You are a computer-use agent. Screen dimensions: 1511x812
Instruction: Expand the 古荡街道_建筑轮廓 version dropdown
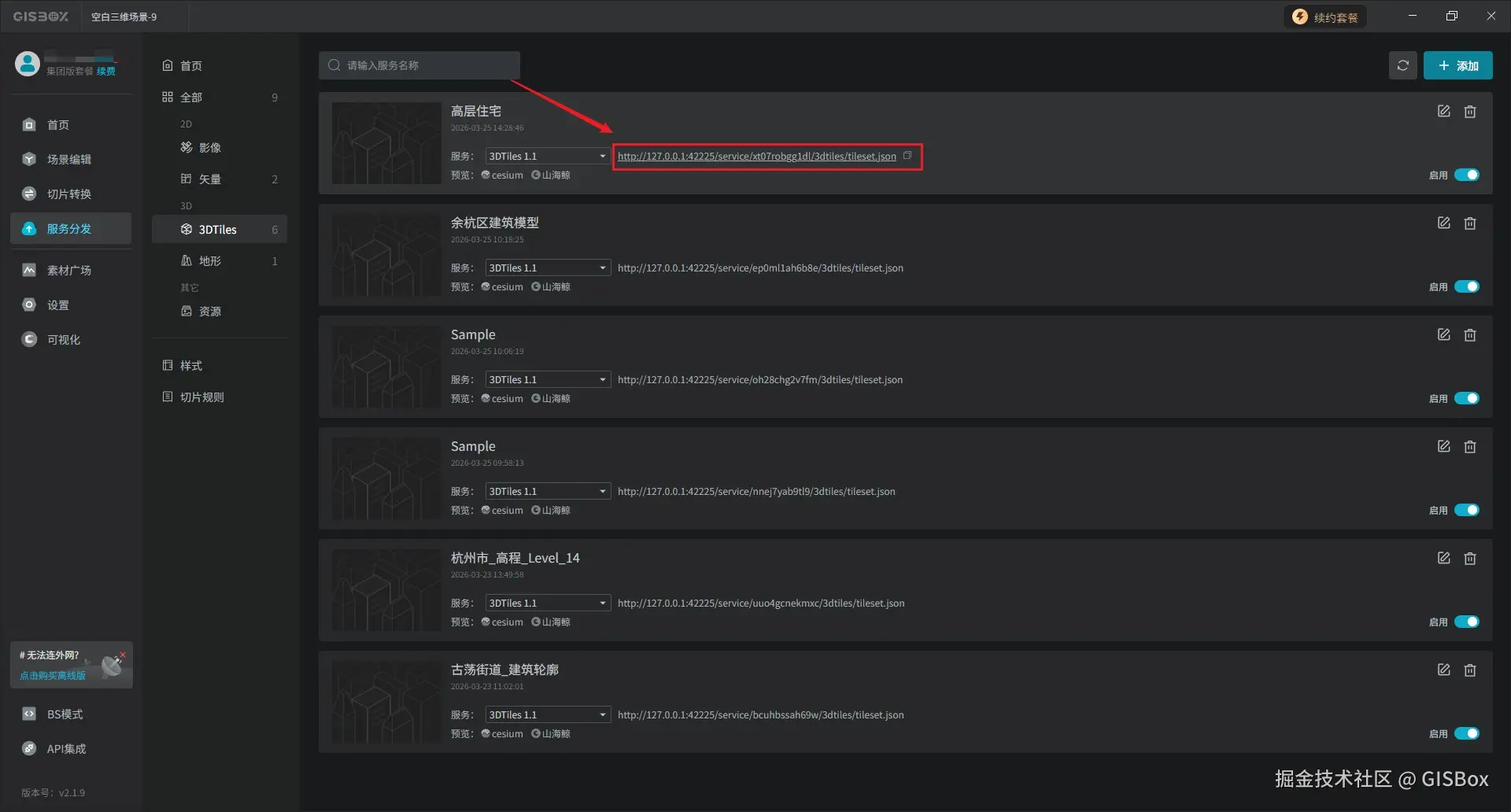pyautogui.click(x=602, y=714)
